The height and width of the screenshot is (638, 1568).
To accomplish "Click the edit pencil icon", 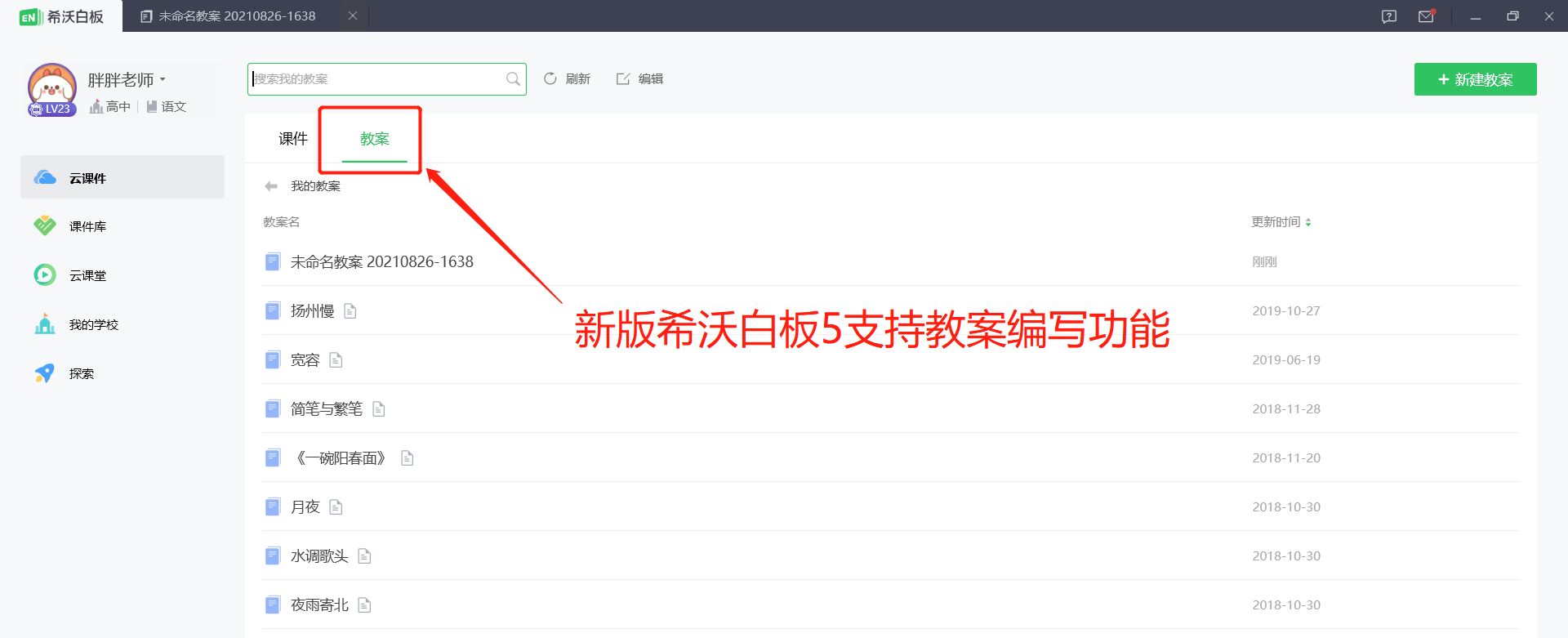I will pos(623,78).
